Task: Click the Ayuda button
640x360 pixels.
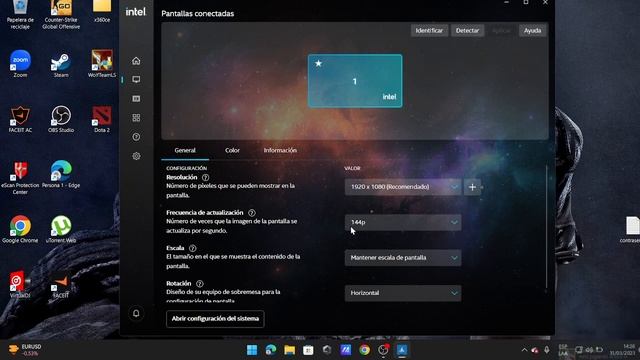Action: tap(533, 31)
